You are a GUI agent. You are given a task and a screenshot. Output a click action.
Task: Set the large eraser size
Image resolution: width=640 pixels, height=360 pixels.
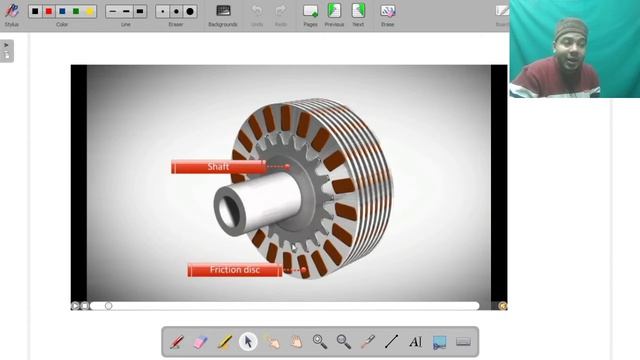point(190,11)
